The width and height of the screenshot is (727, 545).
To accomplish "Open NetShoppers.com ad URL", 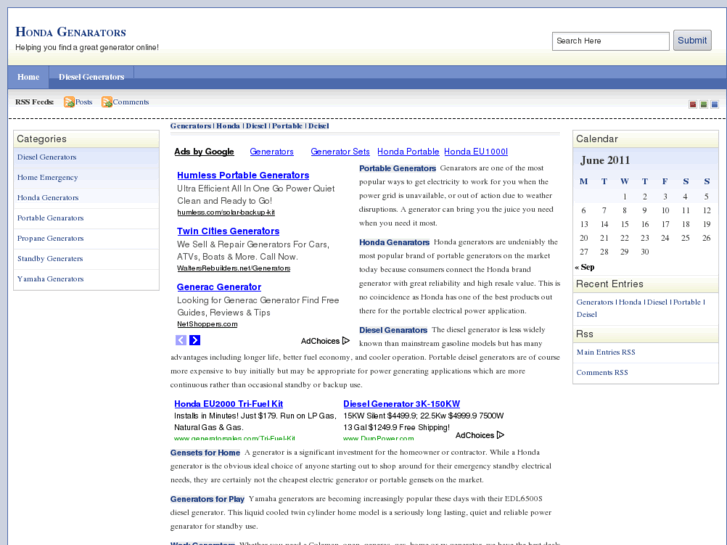I will click(207, 324).
